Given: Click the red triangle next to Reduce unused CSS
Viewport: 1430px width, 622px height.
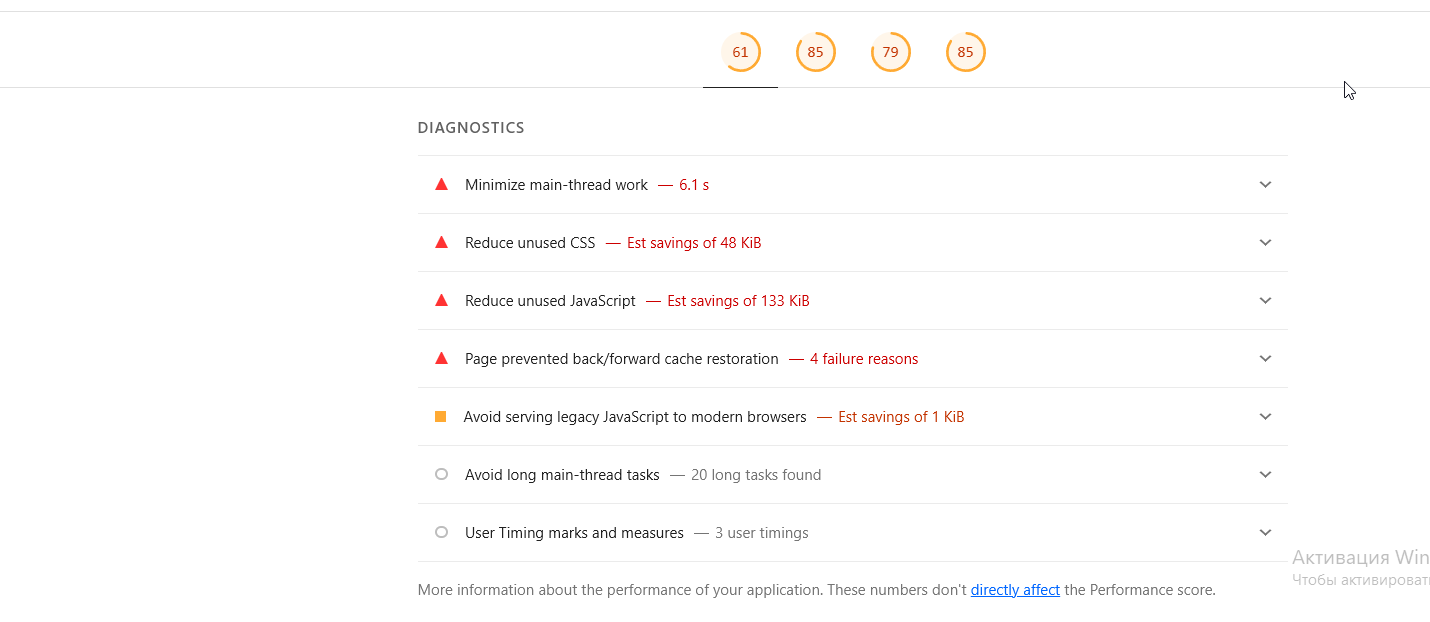Looking at the screenshot, I should click(441, 242).
